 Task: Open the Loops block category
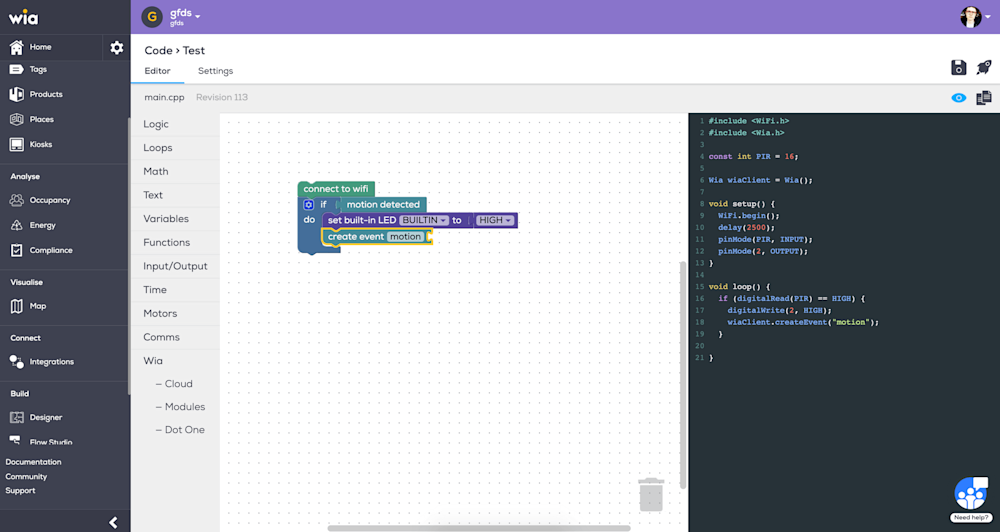point(158,148)
